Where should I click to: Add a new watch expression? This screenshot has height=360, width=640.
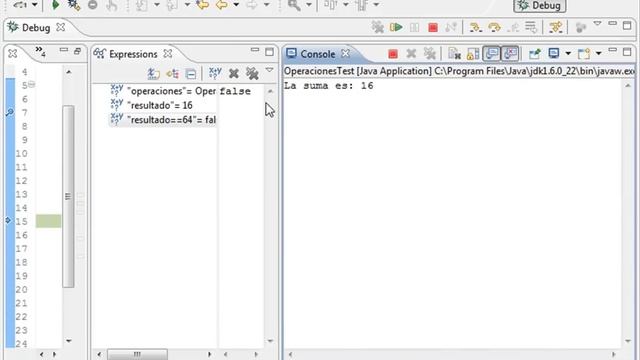pos(215,73)
